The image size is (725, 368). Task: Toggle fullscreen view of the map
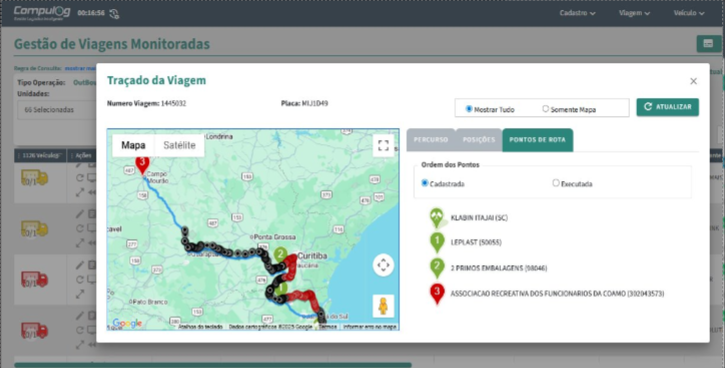click(383, 145)
